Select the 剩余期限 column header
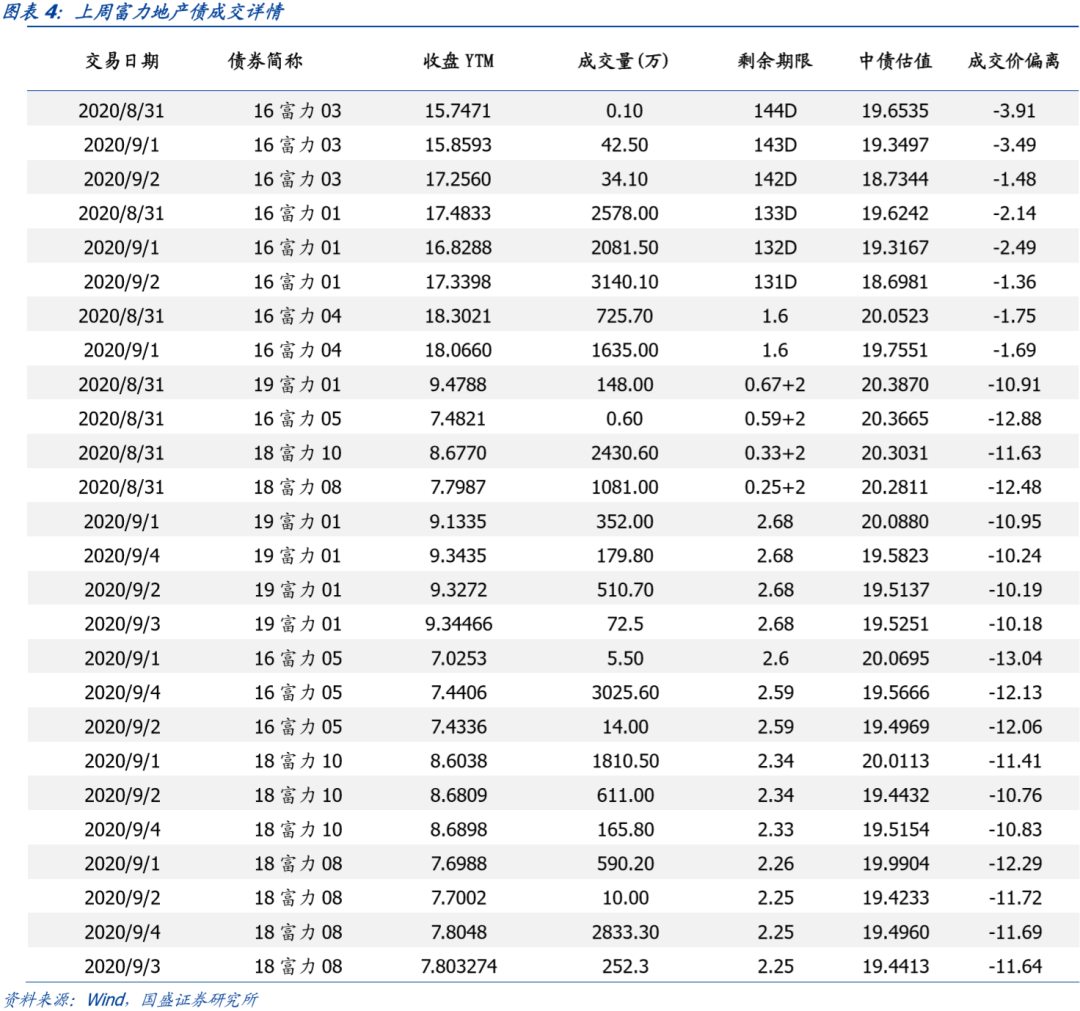Viewport: 1080px width, 1011px height. [x=775, y=61]
